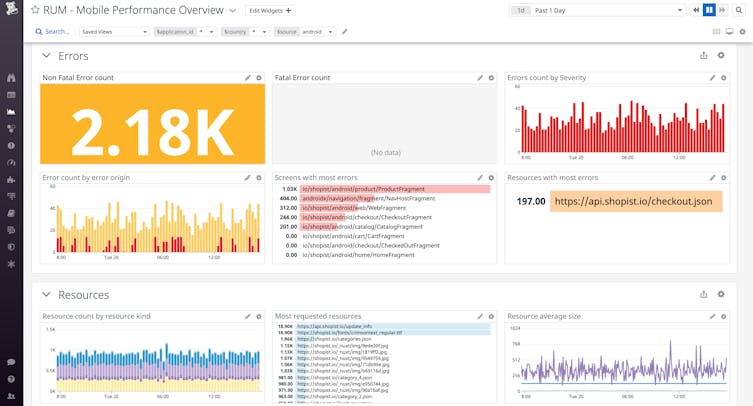Open the country variable dropdown

coord(245,32)
